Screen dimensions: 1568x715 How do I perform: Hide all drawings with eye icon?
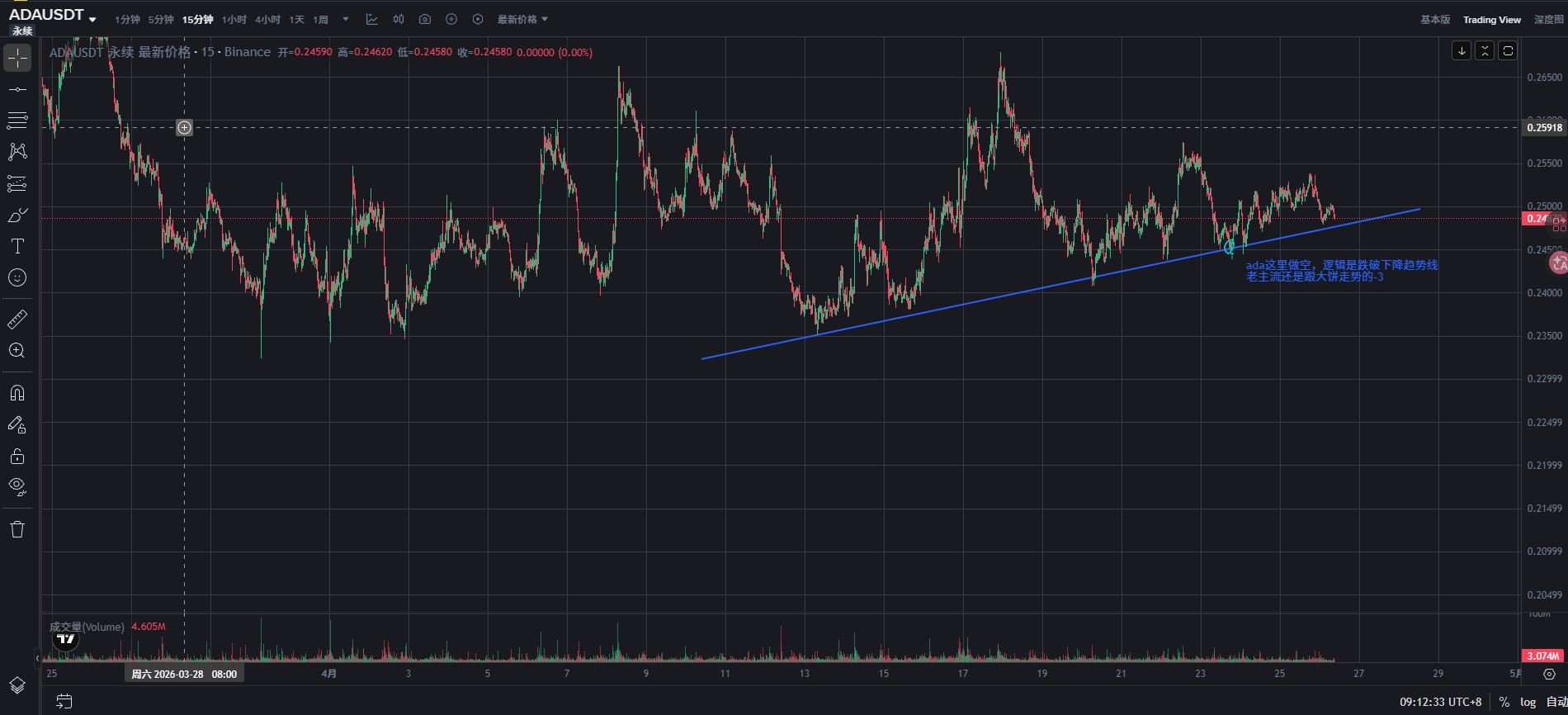tap(17, 485)
